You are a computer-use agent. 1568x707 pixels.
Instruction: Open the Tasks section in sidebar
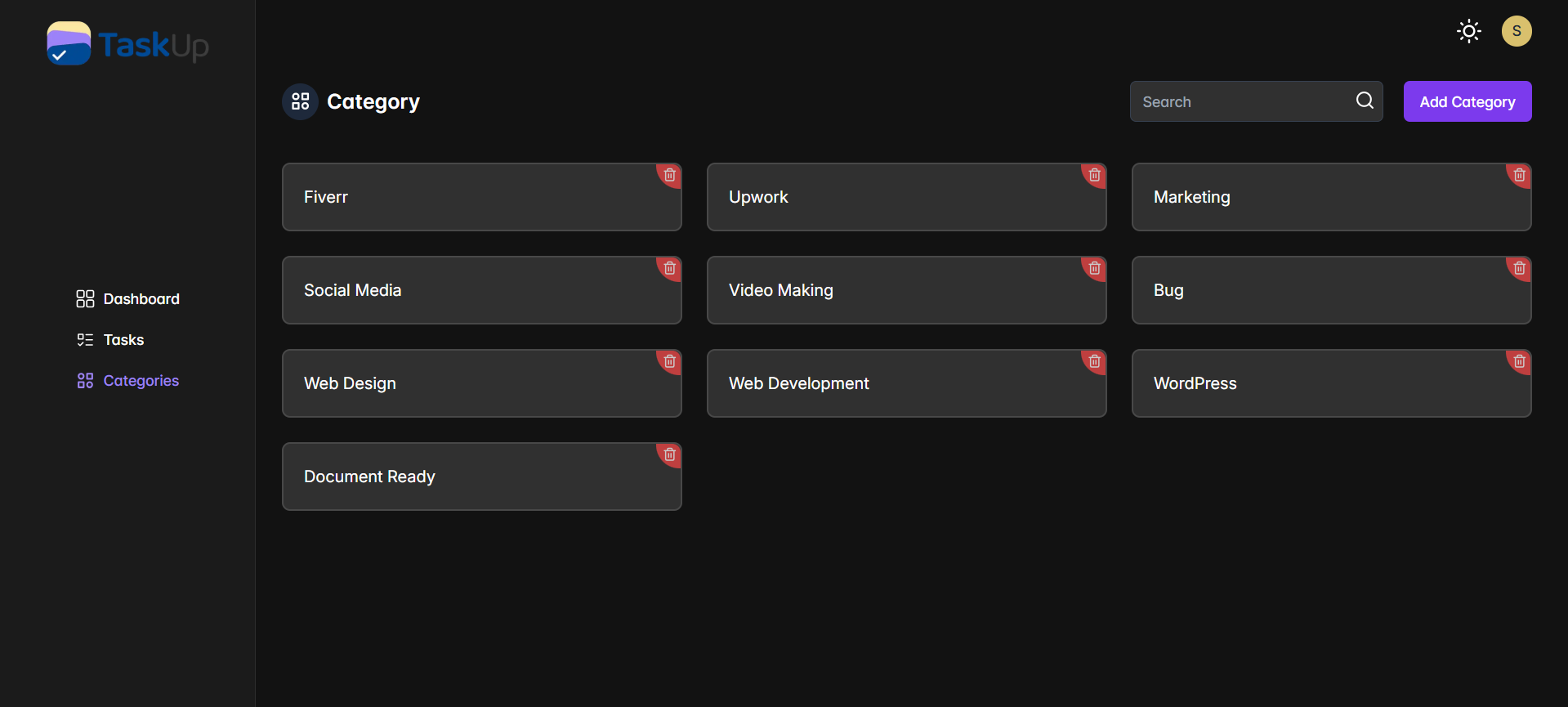[x=110, y=340]
